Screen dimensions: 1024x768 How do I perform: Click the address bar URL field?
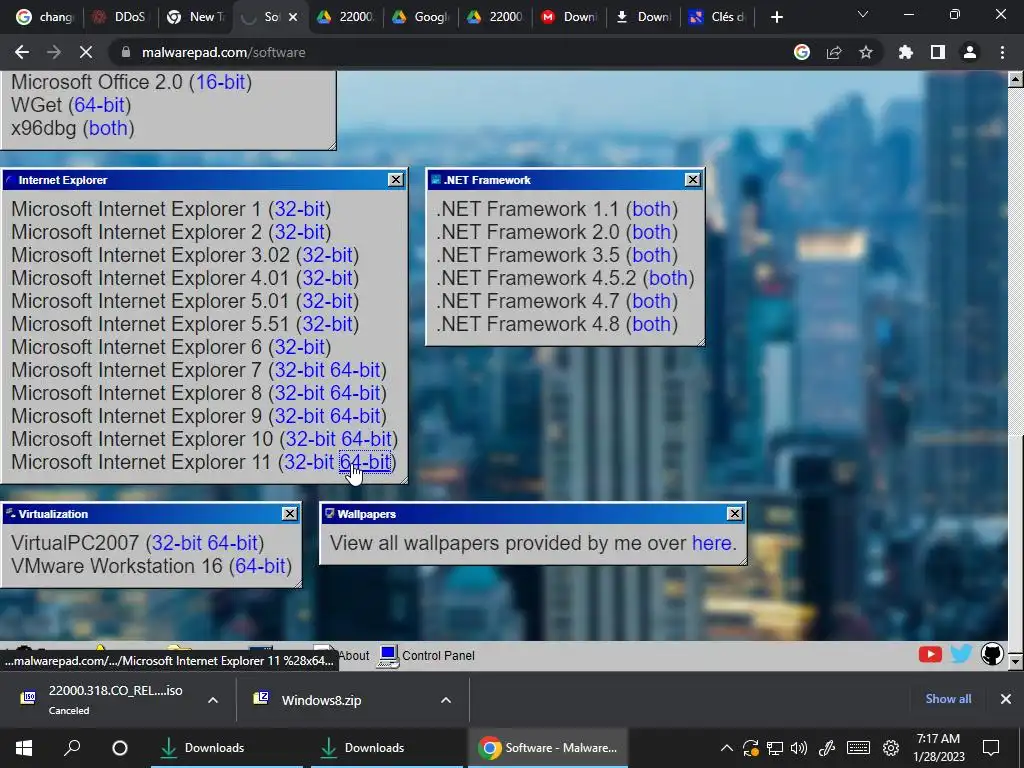[451, 52]
